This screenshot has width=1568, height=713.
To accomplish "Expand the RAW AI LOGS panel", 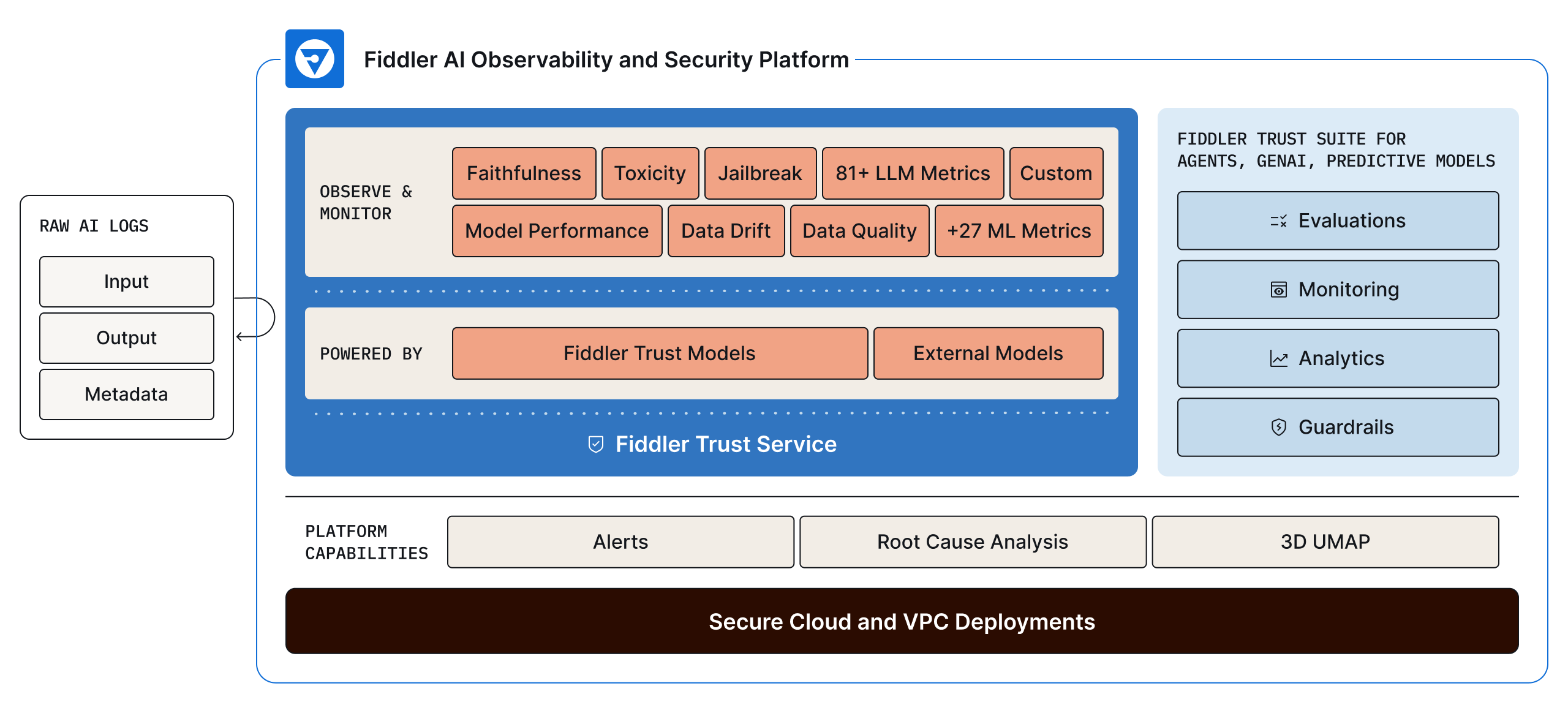I will point(95,225).
